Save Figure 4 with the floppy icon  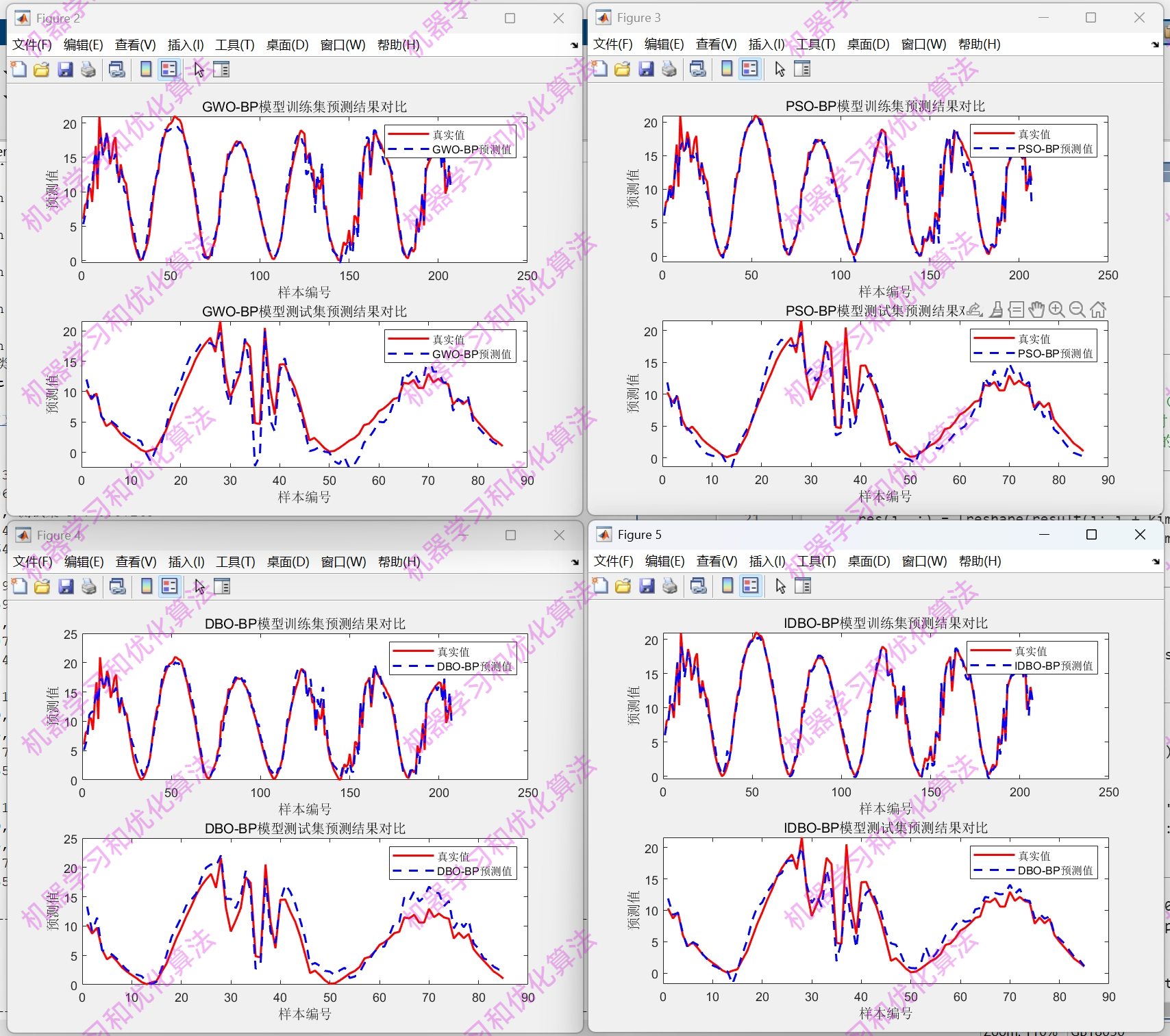66,586
